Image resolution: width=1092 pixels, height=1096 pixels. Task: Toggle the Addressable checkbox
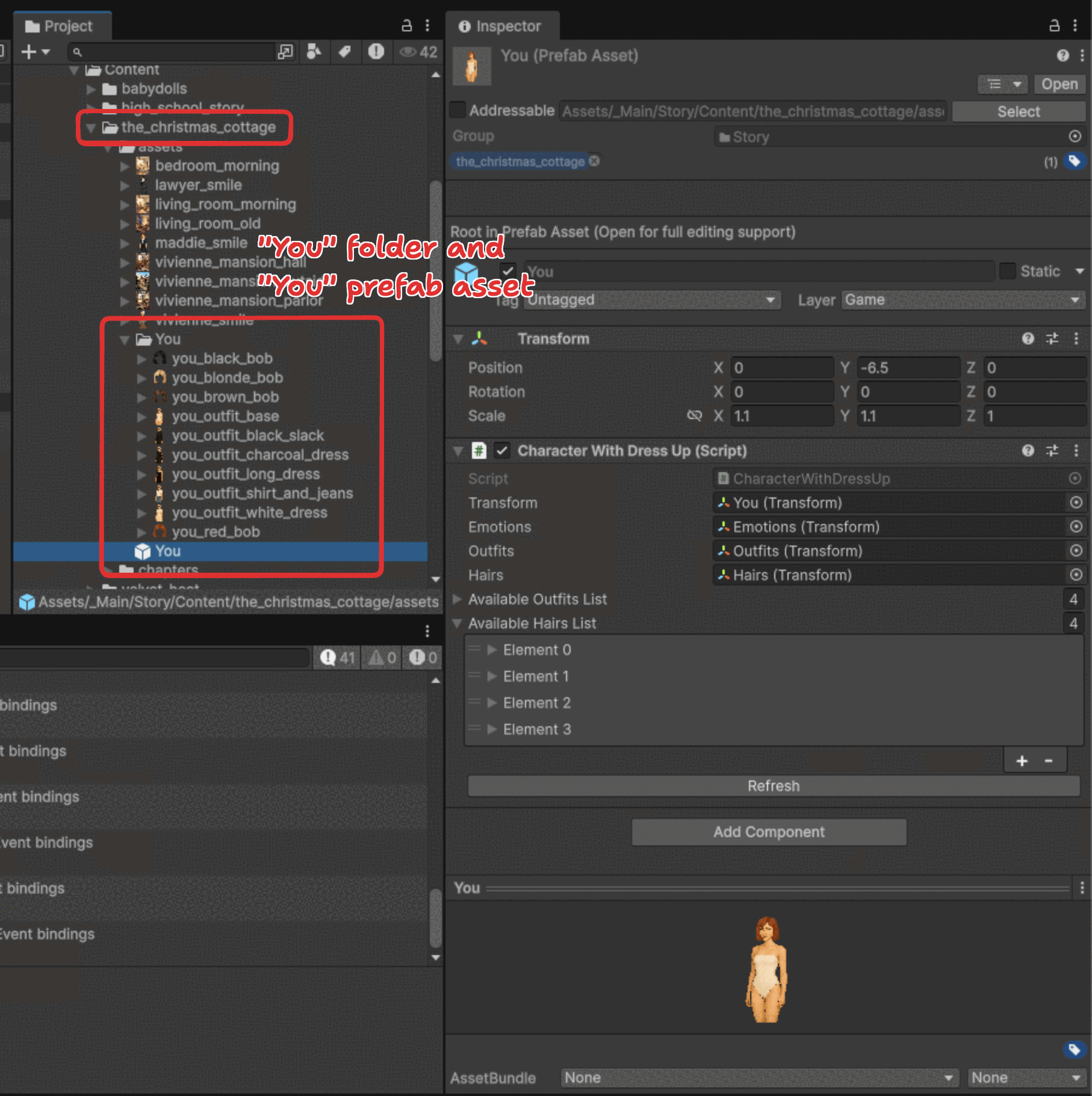458,110
